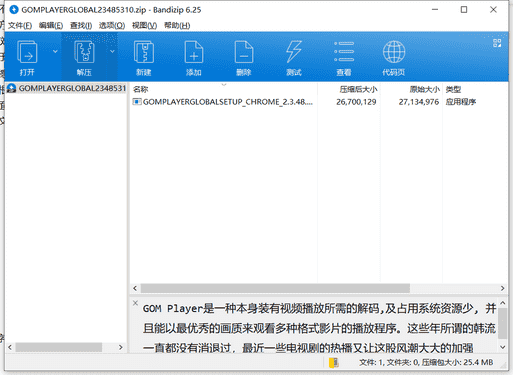This screenshot has width=513, height=375.
Task: Click the 删除 (Delete) icon
Action: [x=244, y=52]
